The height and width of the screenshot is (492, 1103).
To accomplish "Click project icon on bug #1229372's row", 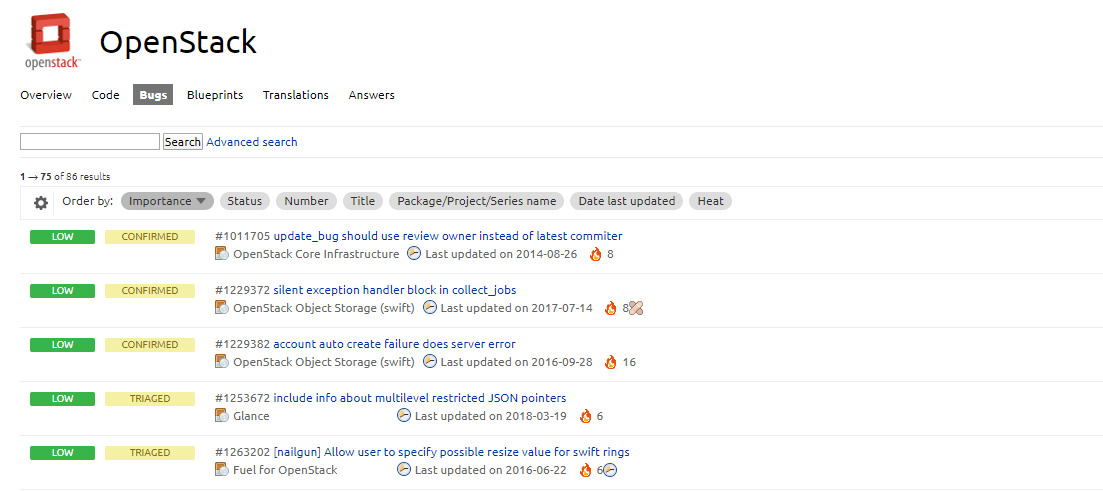I will (222, 308).
